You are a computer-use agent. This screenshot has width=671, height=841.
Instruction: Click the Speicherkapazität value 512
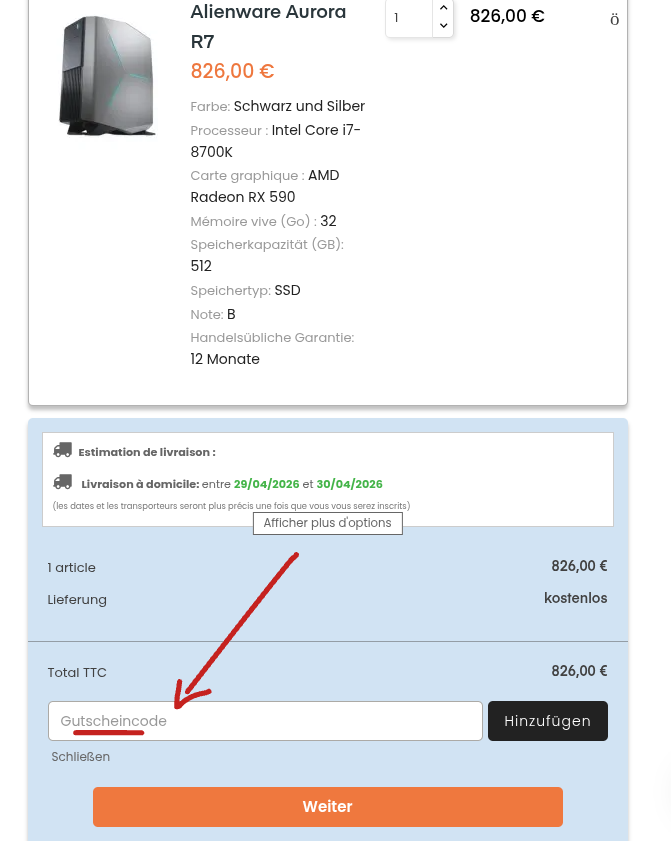pyautogui.click(x=201, y=266)
